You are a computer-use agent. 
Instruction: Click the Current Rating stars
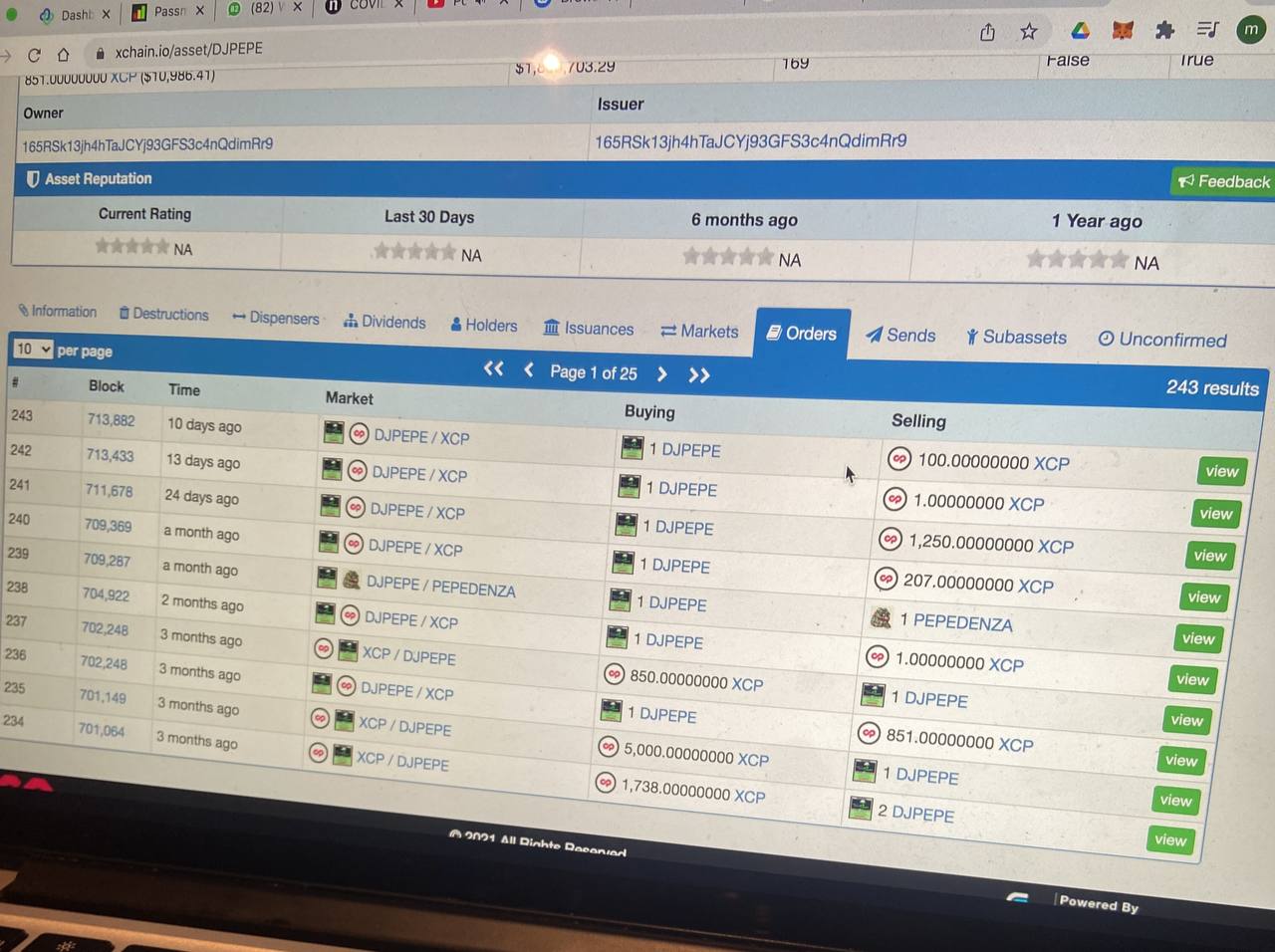[x=132, y=246]
